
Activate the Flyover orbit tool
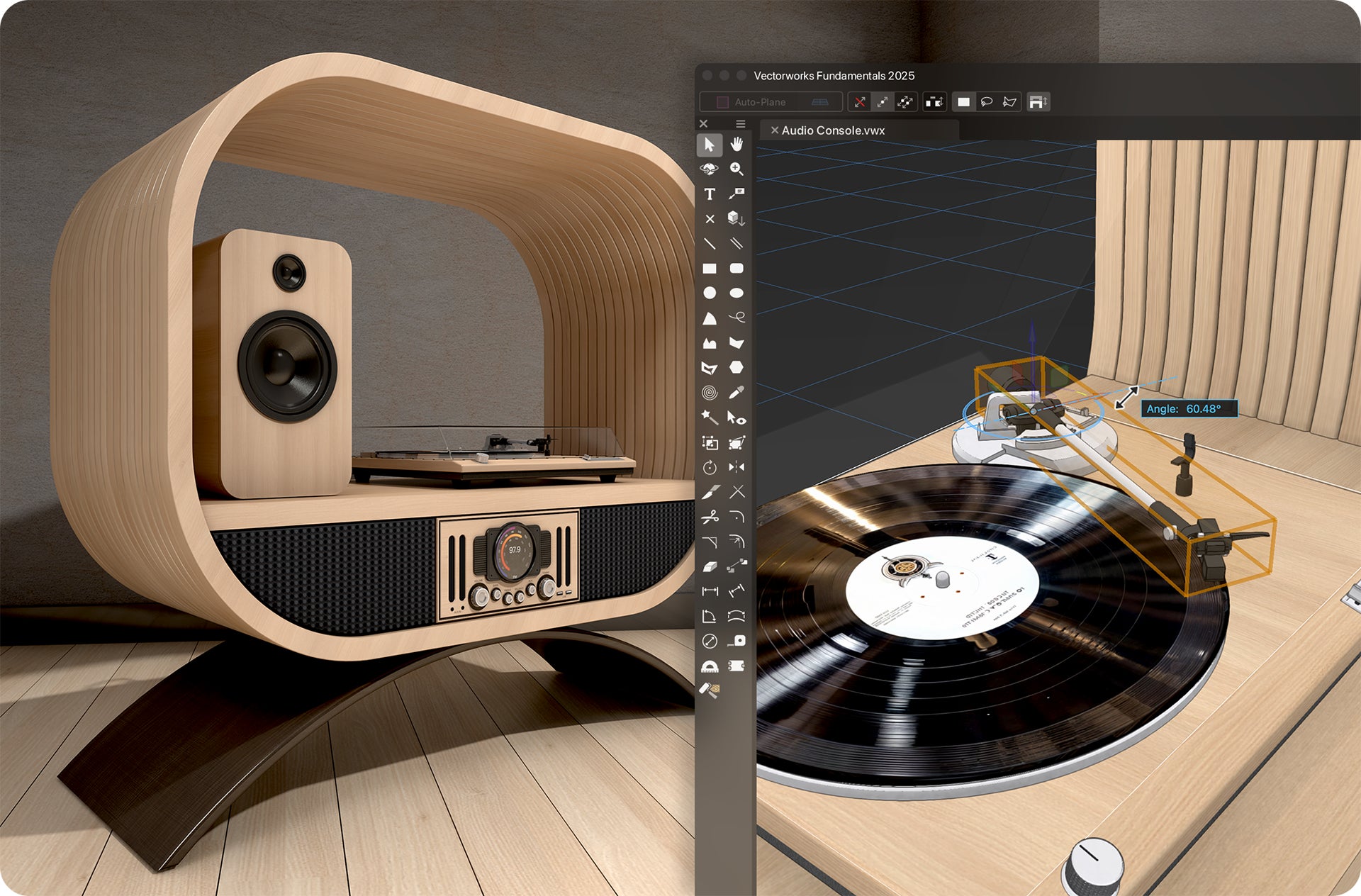click(x=710, y=169)
